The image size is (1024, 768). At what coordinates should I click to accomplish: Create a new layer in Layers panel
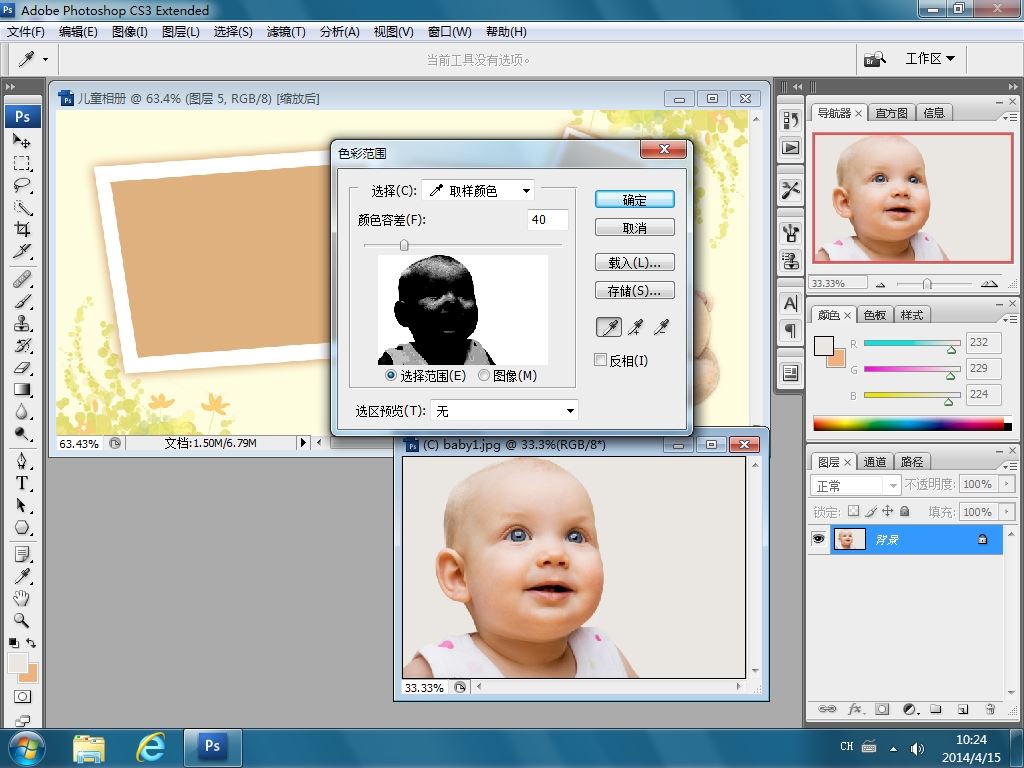click(963, 709)
